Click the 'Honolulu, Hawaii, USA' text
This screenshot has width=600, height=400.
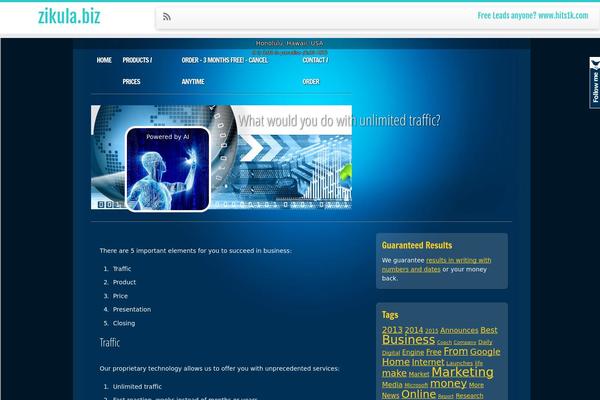click(289, 43)
